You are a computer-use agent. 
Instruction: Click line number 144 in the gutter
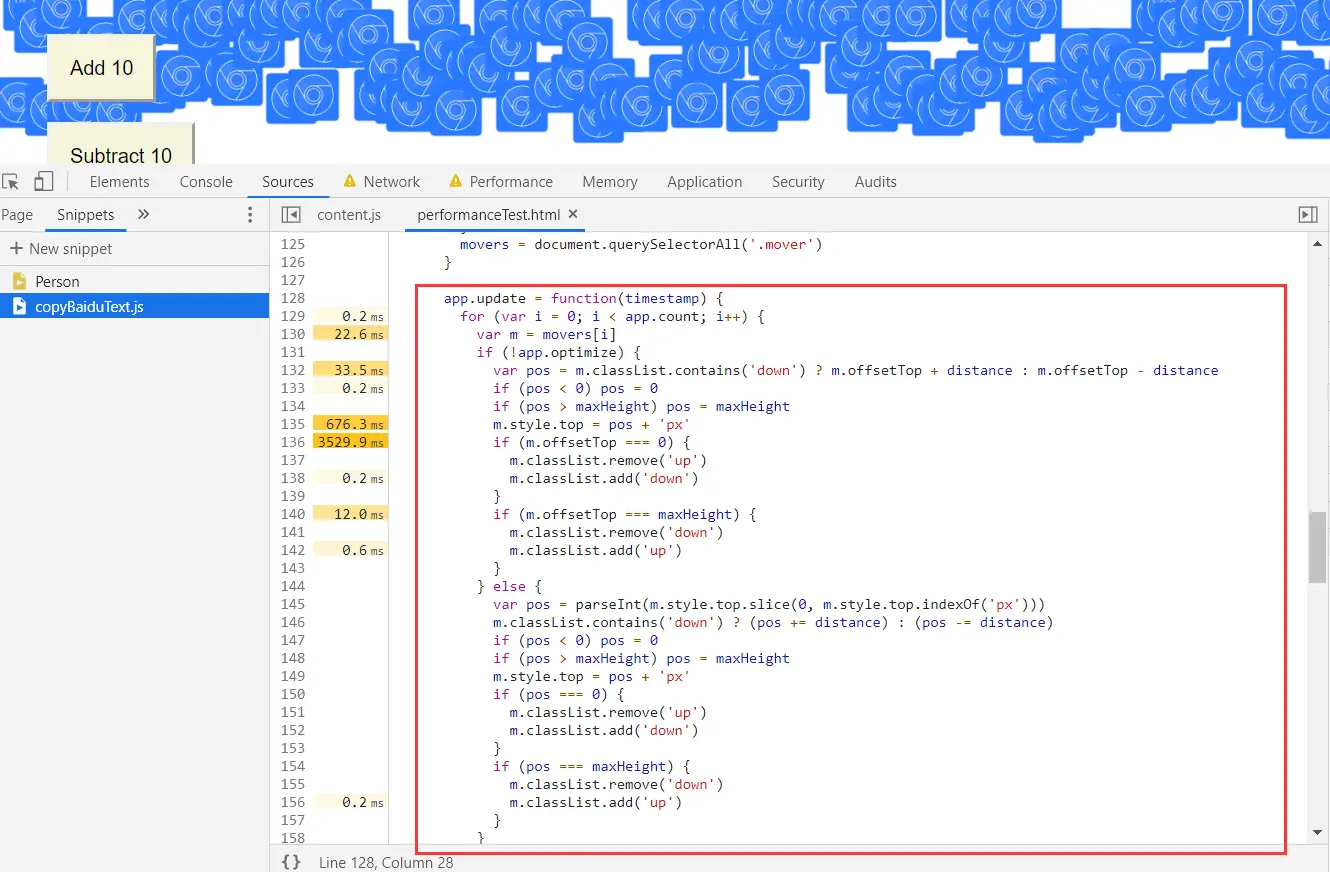(292, 586)
